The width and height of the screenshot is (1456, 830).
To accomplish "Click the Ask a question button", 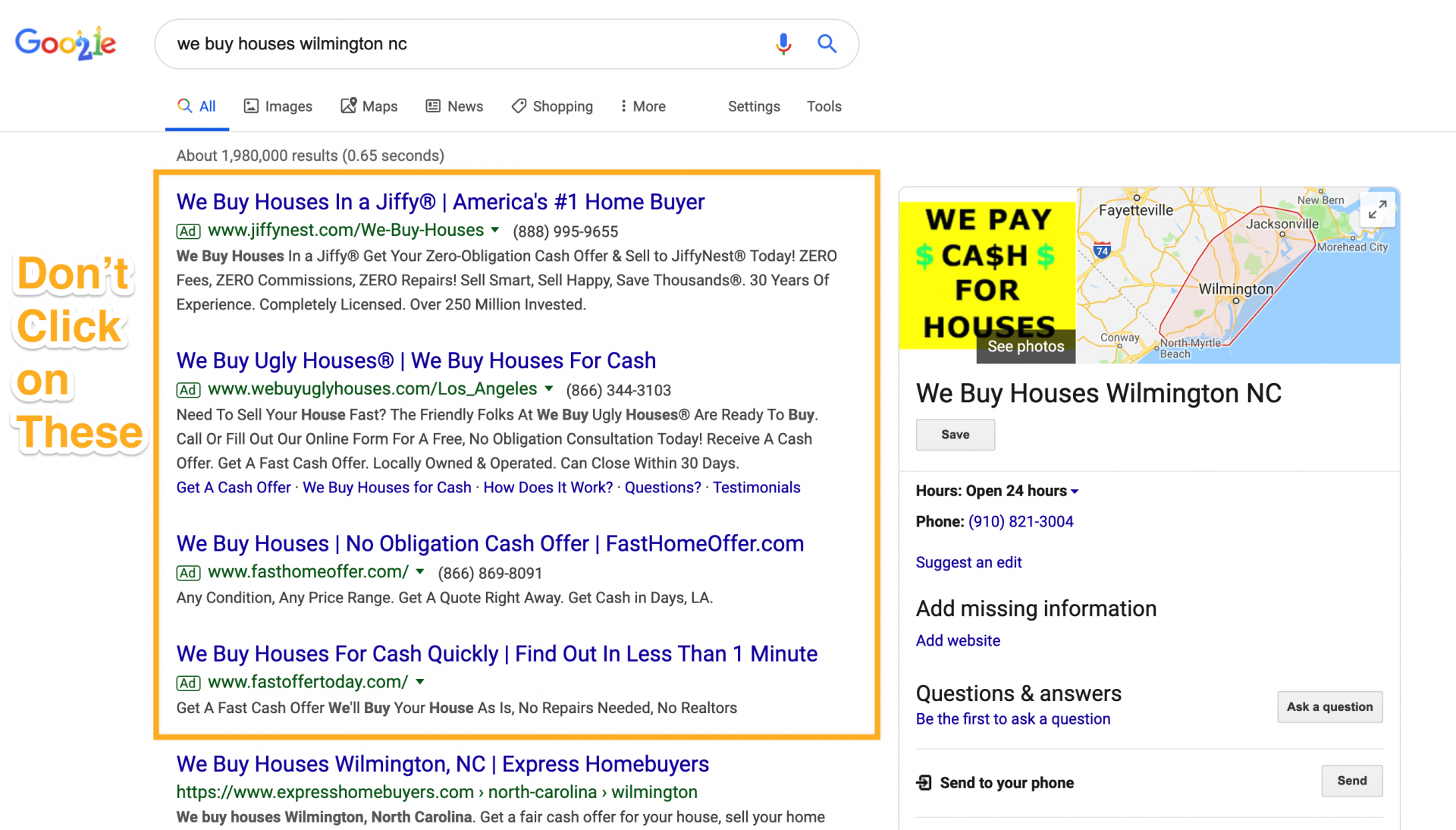I will click(x=1329, y=706).
